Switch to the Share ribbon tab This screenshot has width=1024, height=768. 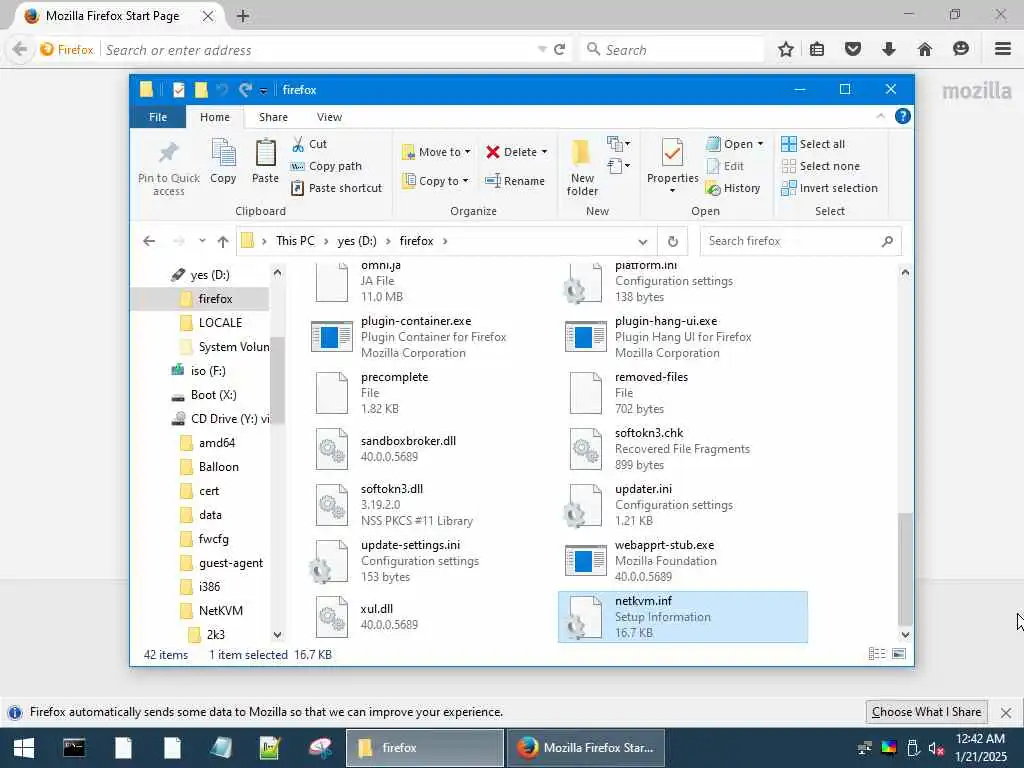(273, 117)
